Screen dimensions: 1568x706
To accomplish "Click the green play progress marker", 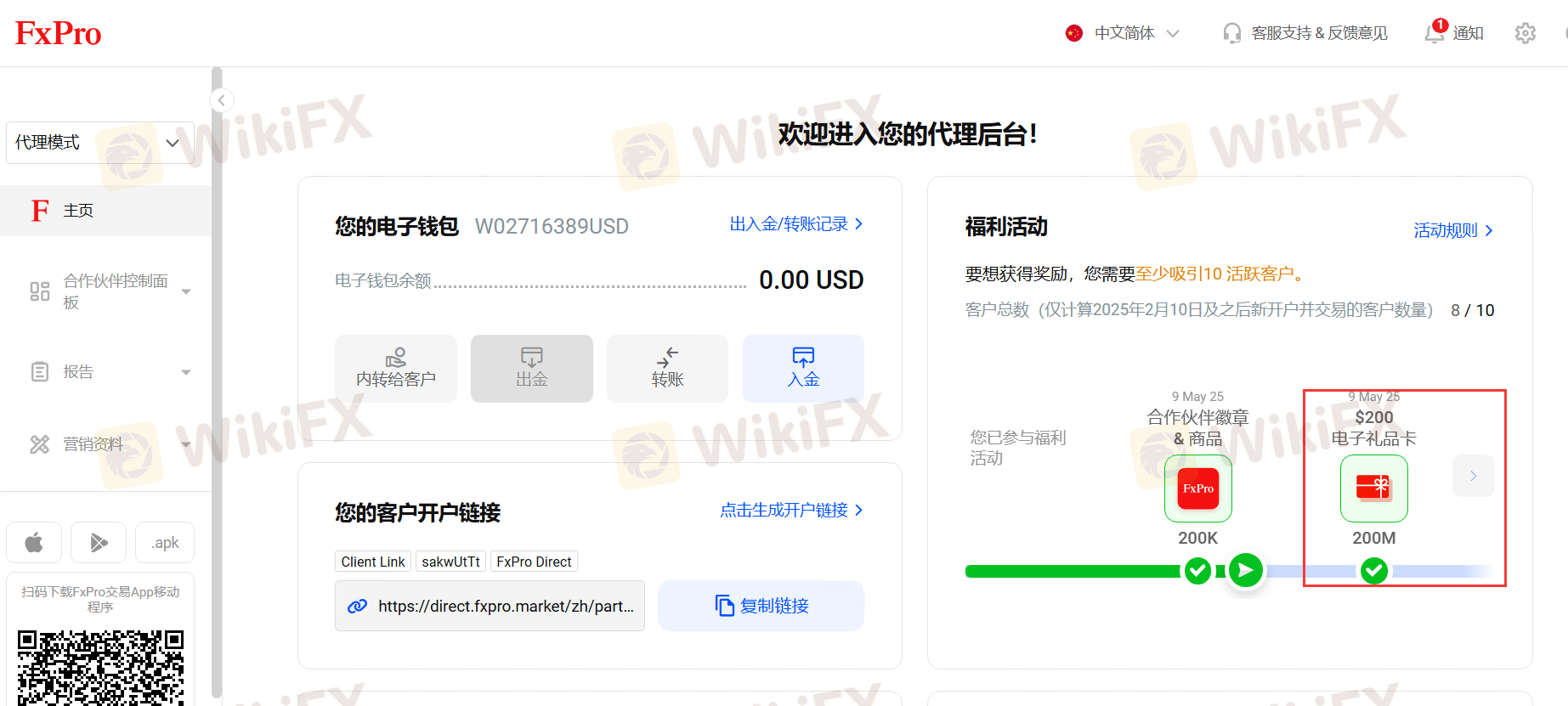I will [x=1246, y=570].
